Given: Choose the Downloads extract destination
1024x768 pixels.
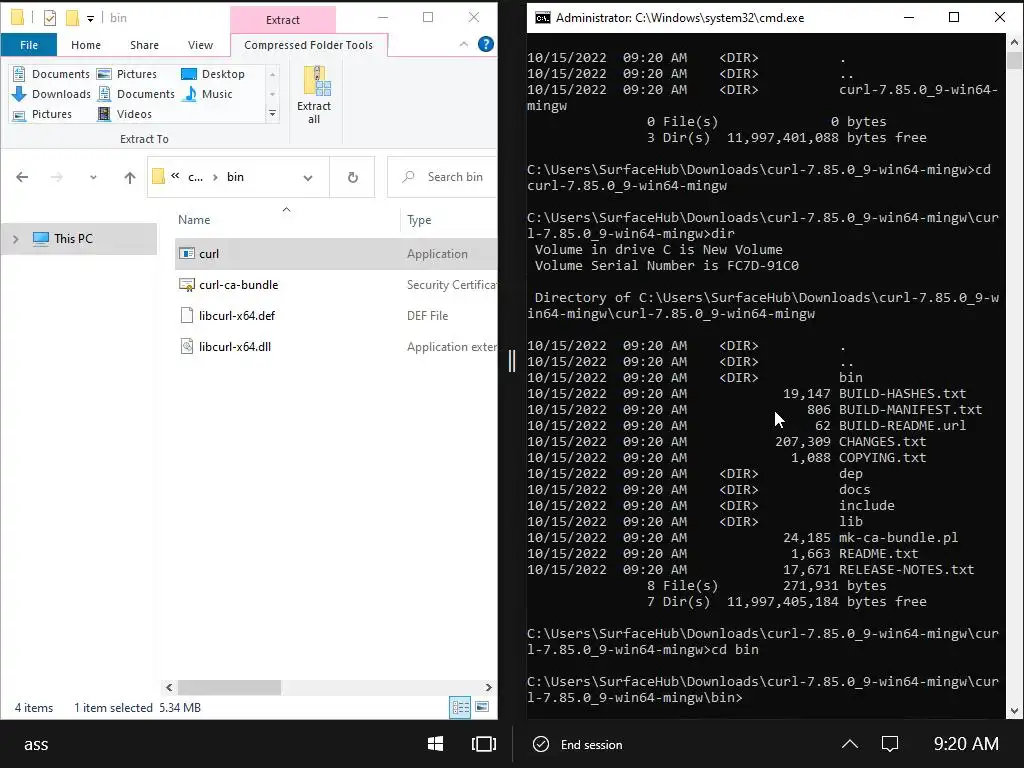Looking at the screenshot, I should click(51, 94).
